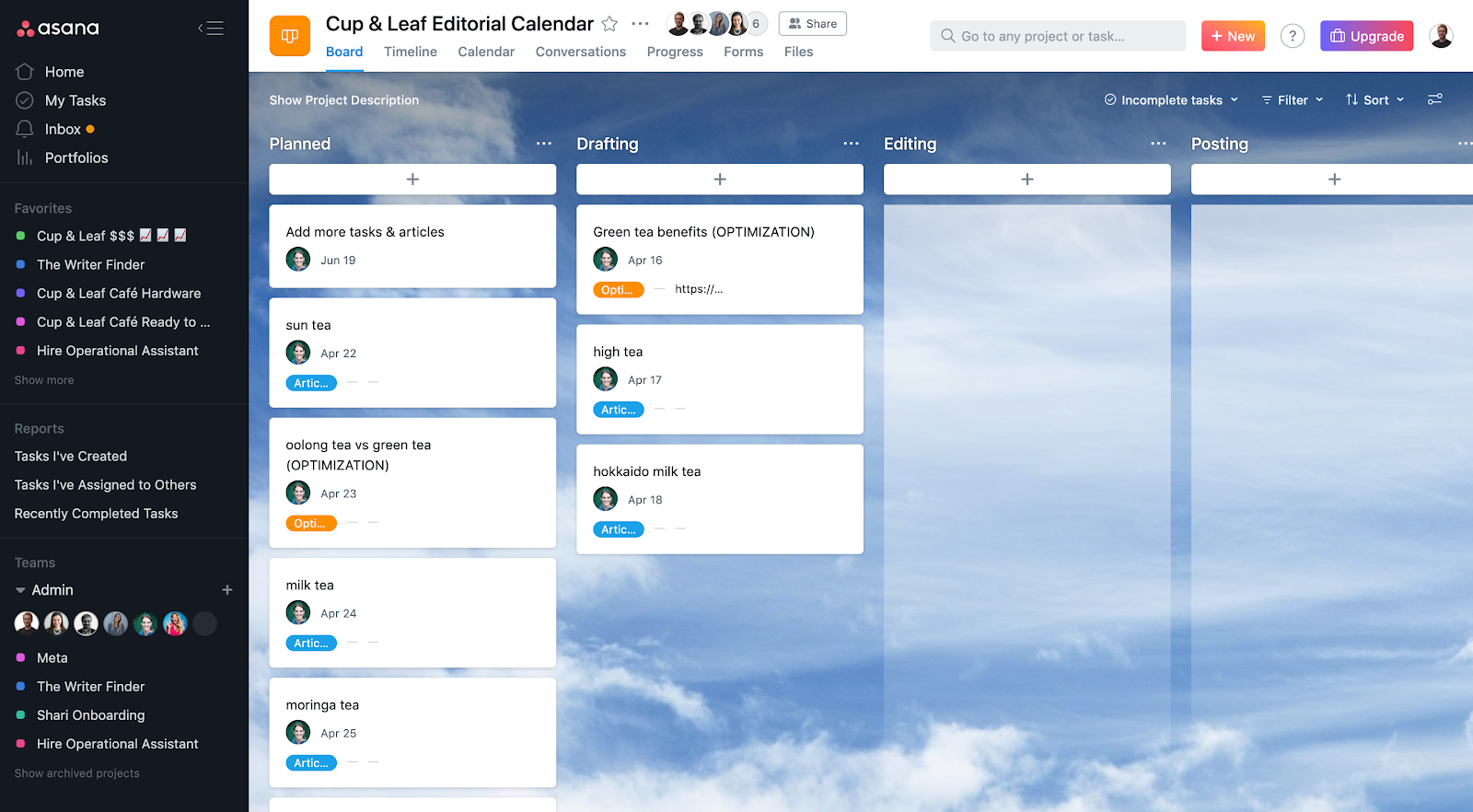Switch to the Conversations tab
This screenshot has height=812, width=1473.
(581, 52)
